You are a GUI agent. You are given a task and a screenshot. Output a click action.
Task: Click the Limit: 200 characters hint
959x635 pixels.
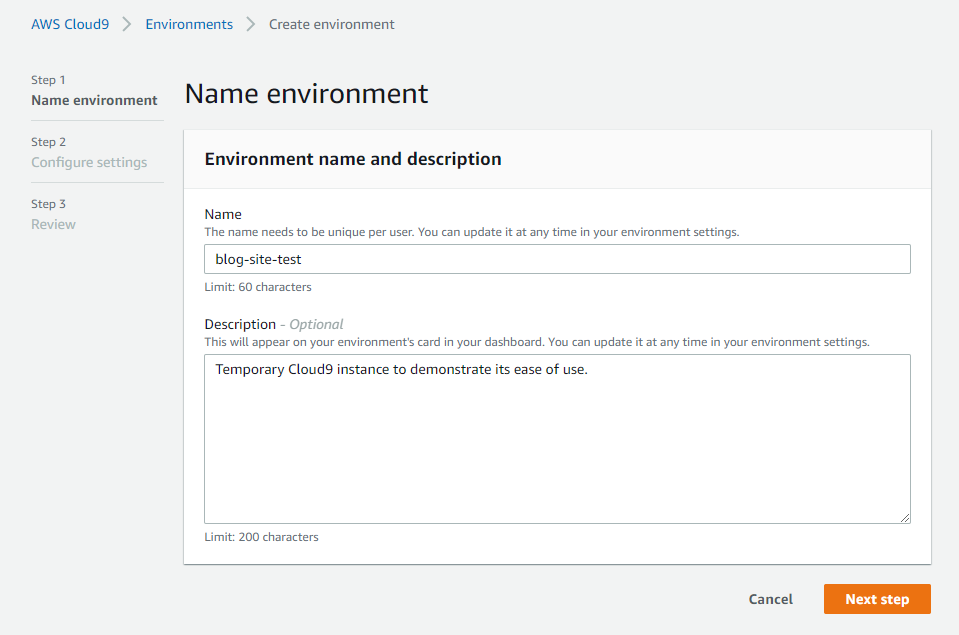point(261,537)
